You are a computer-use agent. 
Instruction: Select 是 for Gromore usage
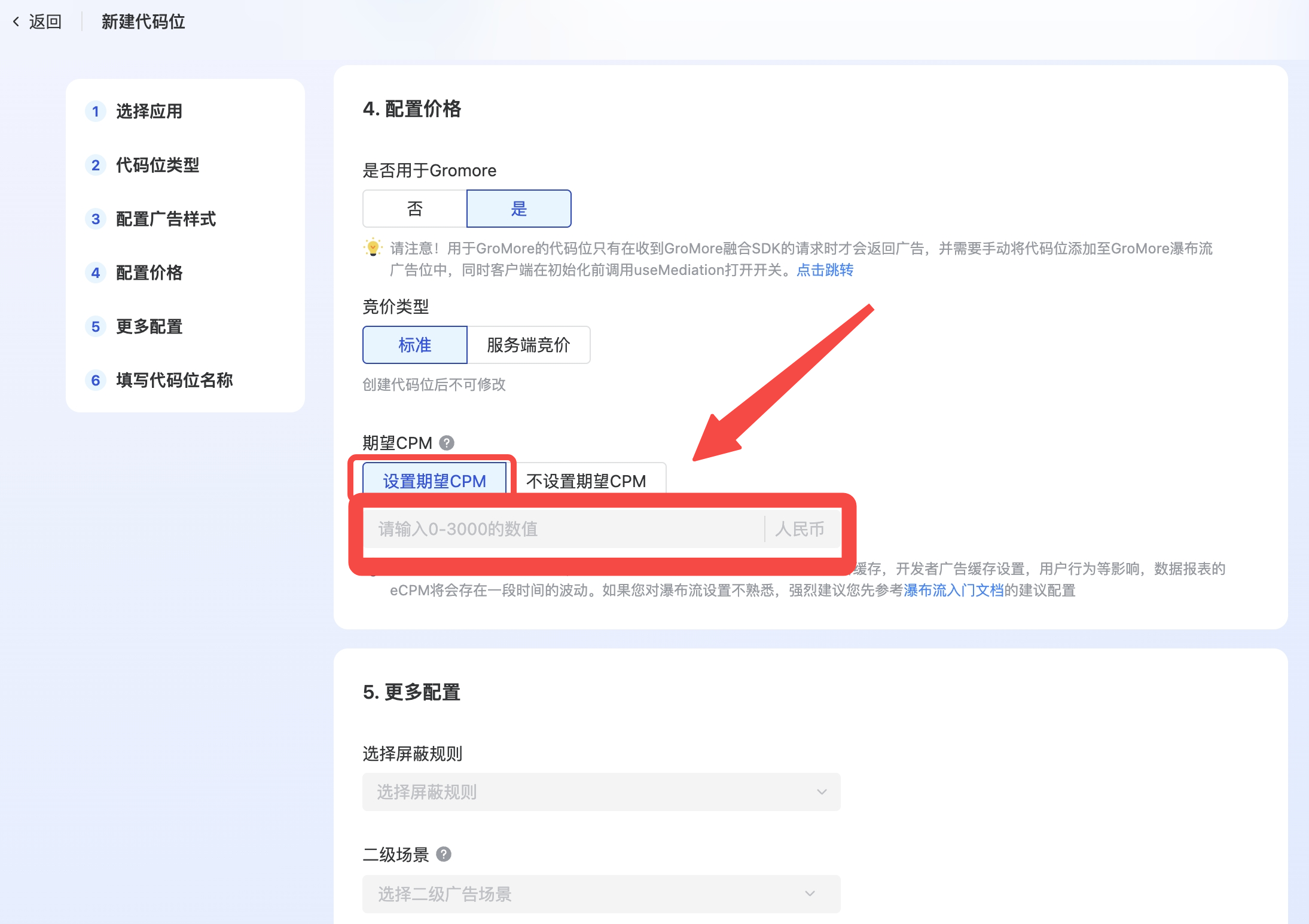[518, 209]
